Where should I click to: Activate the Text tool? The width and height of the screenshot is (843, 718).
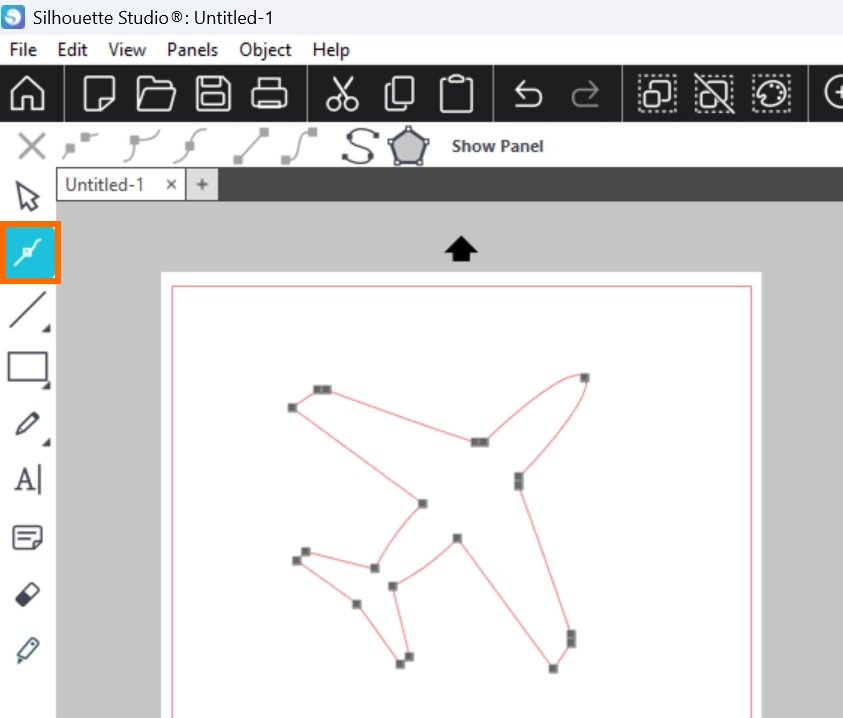(28, 480)
